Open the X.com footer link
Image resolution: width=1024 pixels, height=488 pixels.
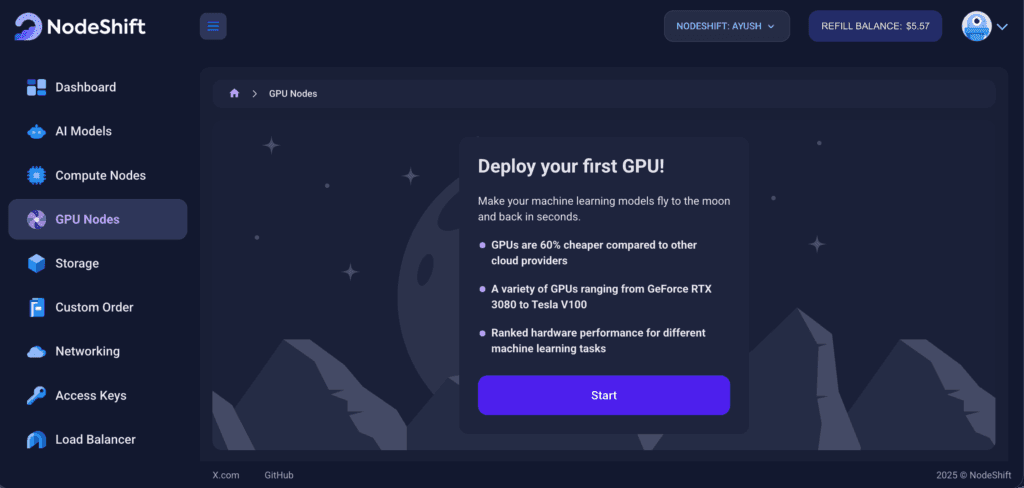(x=226, y=475)
